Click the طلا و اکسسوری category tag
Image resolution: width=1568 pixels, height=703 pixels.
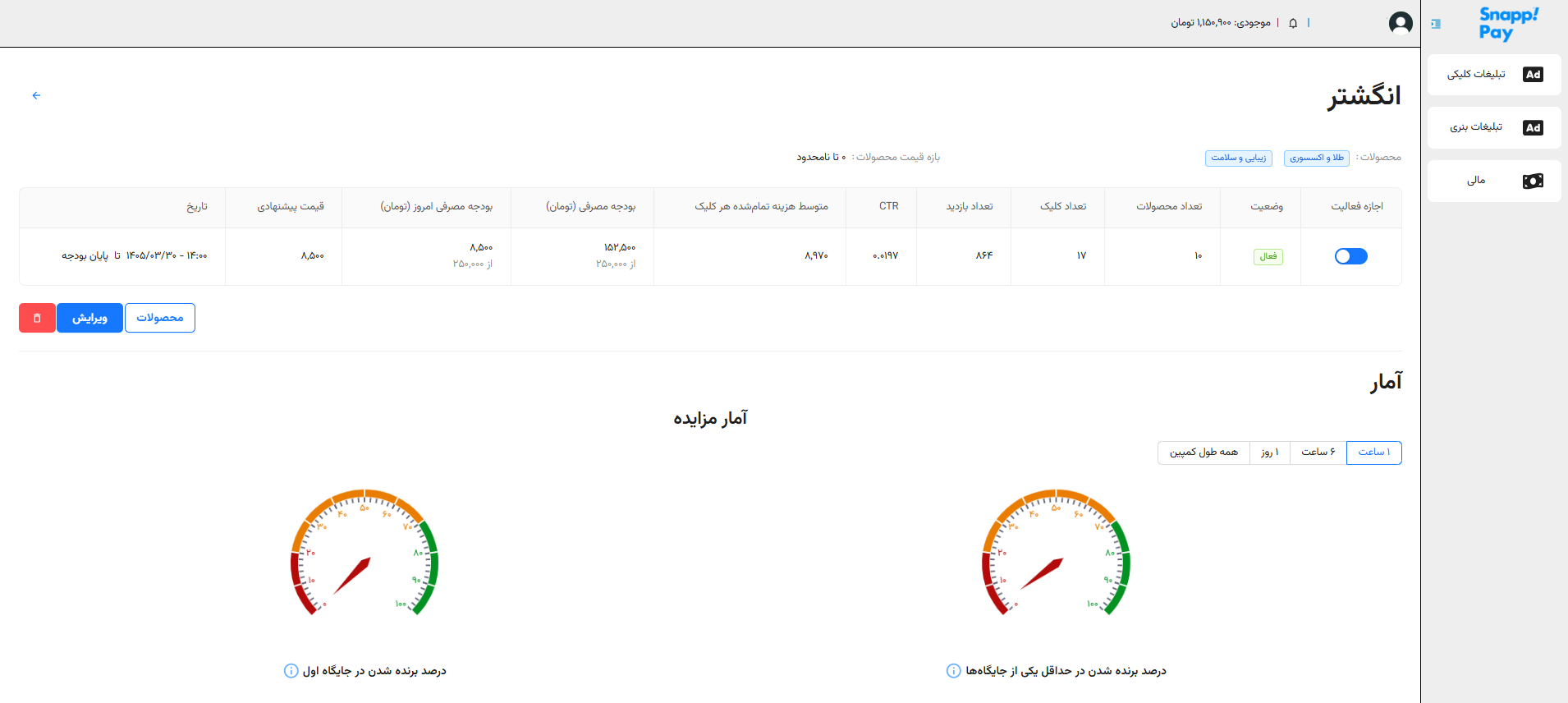point(1316,158)
